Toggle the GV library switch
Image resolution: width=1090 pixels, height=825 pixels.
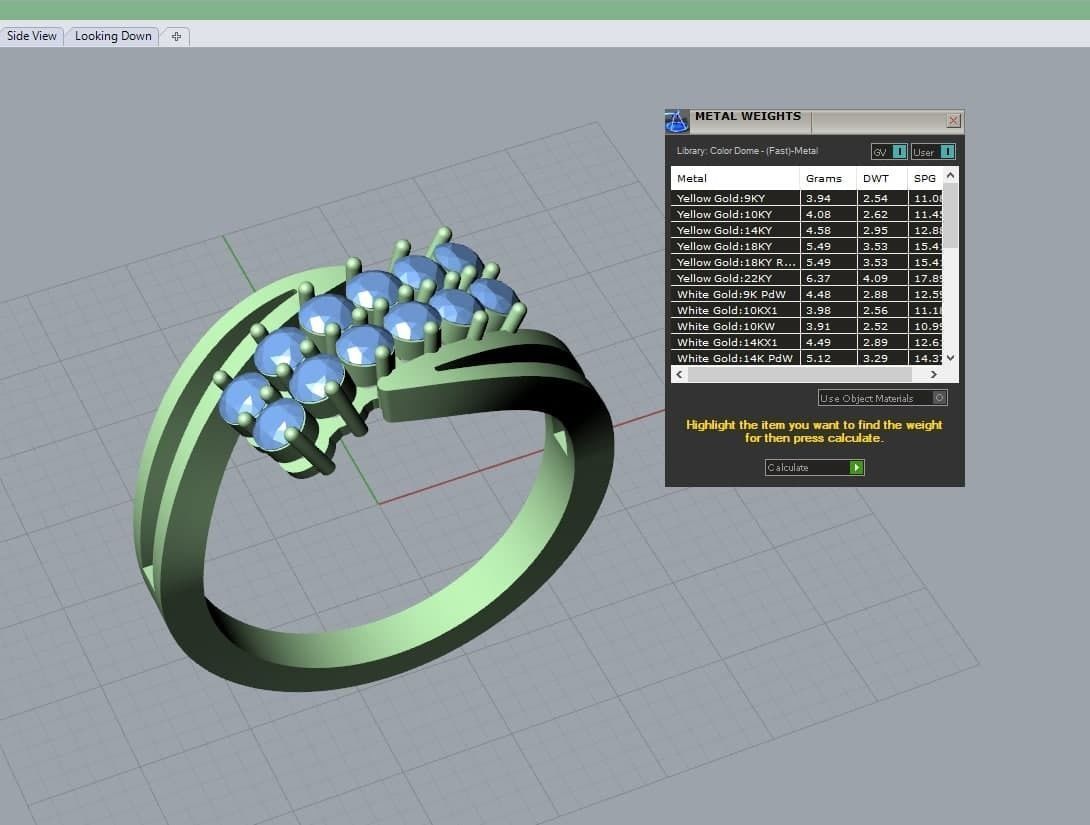pos(889,152)
